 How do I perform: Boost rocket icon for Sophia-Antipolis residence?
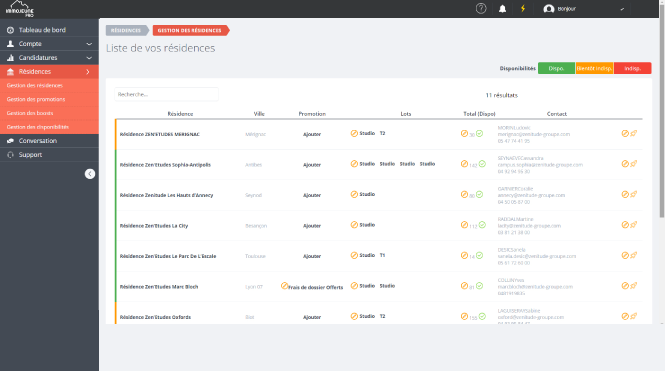[634, 164]
